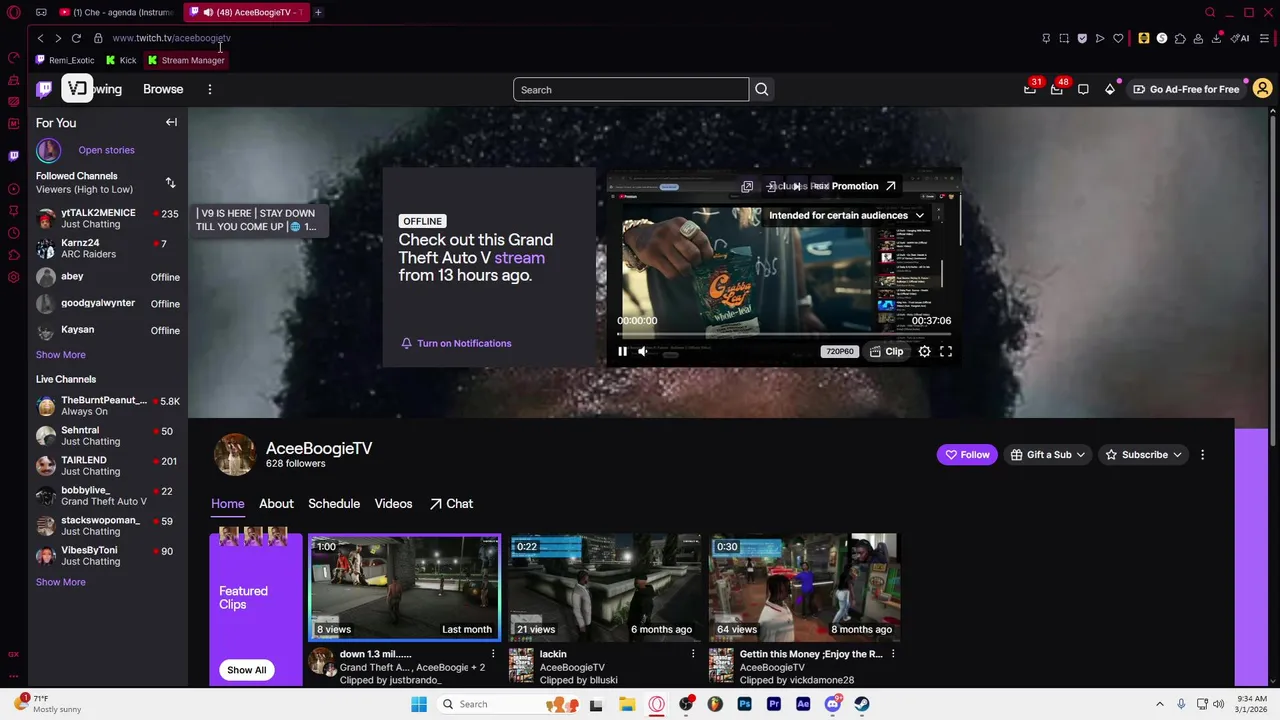Screen dimensions: 1280x720
Task: Open Opera snapshot tool icon
Action: (1064, 38)
